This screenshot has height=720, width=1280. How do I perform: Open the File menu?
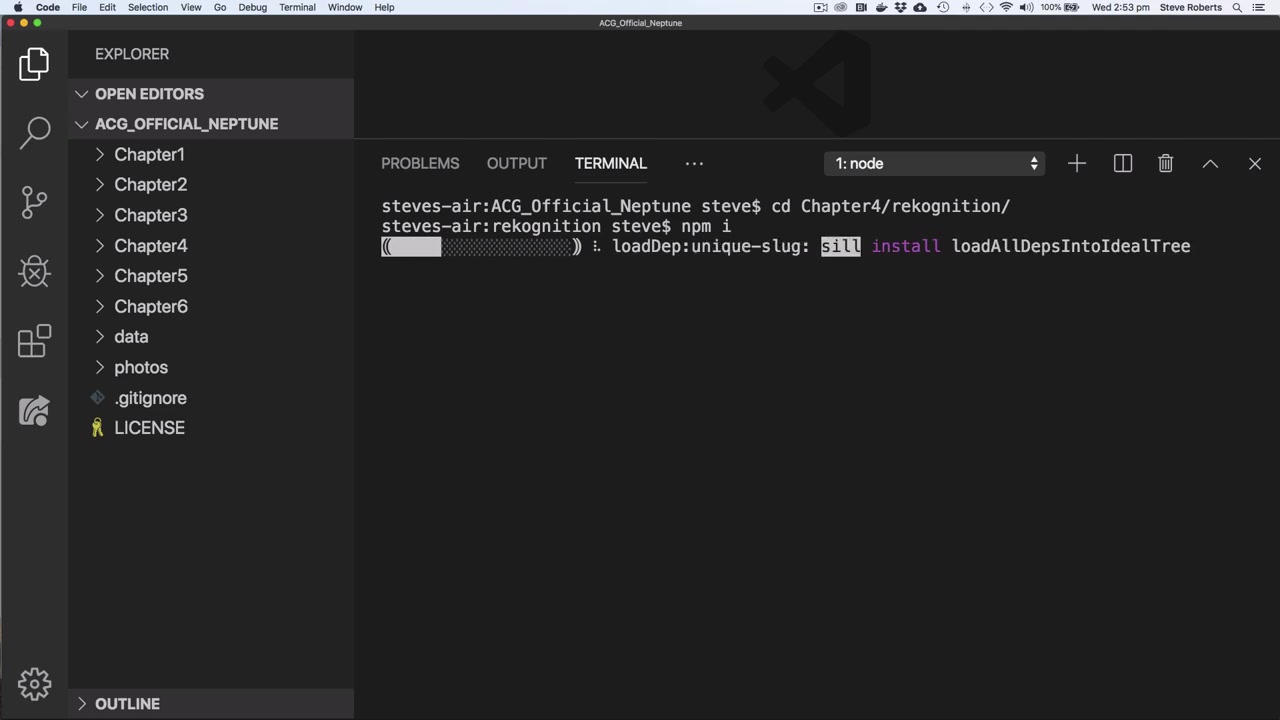coord(79,7)
